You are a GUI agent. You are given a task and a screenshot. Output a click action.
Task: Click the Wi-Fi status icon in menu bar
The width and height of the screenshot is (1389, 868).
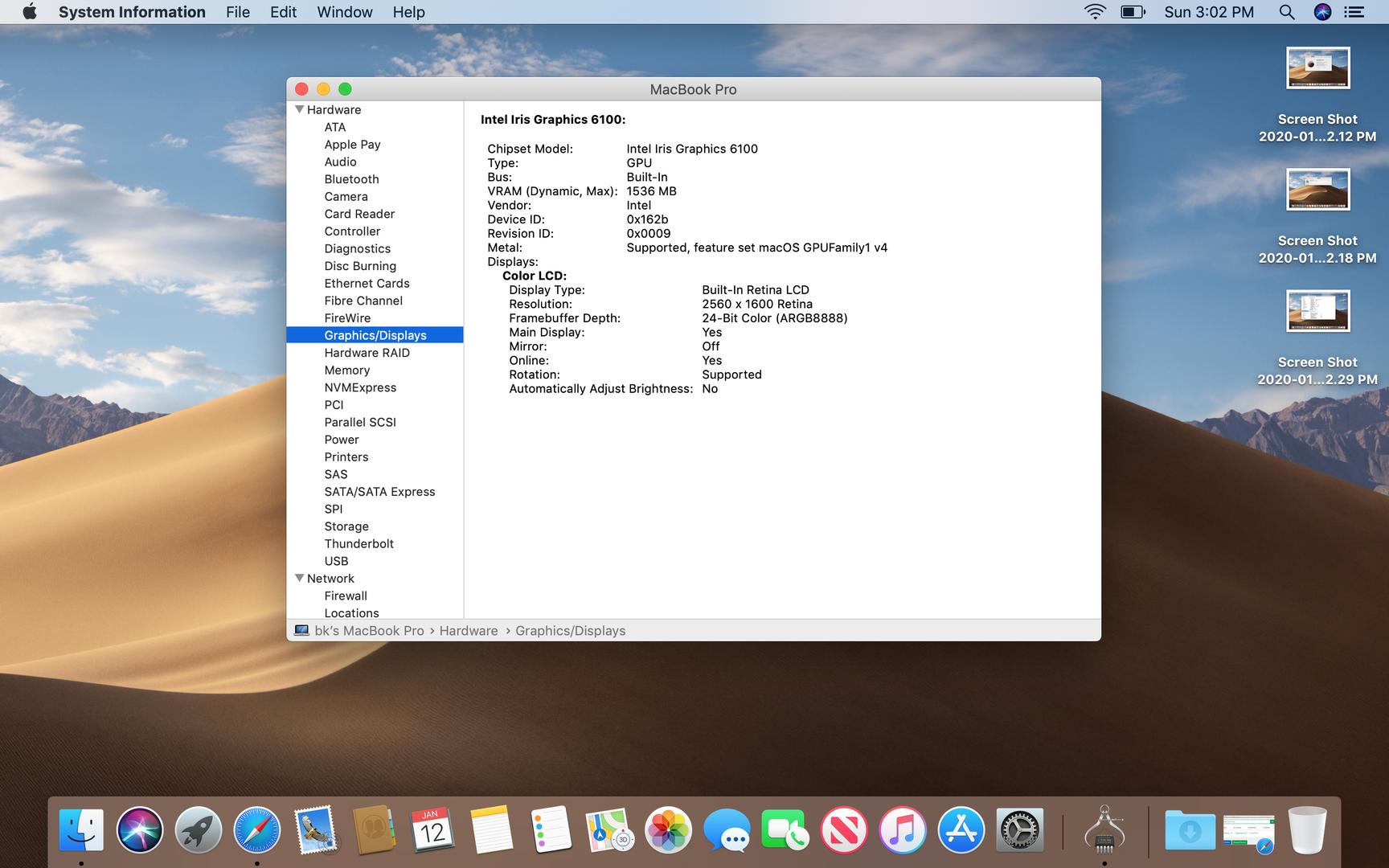pos(1094,12)
